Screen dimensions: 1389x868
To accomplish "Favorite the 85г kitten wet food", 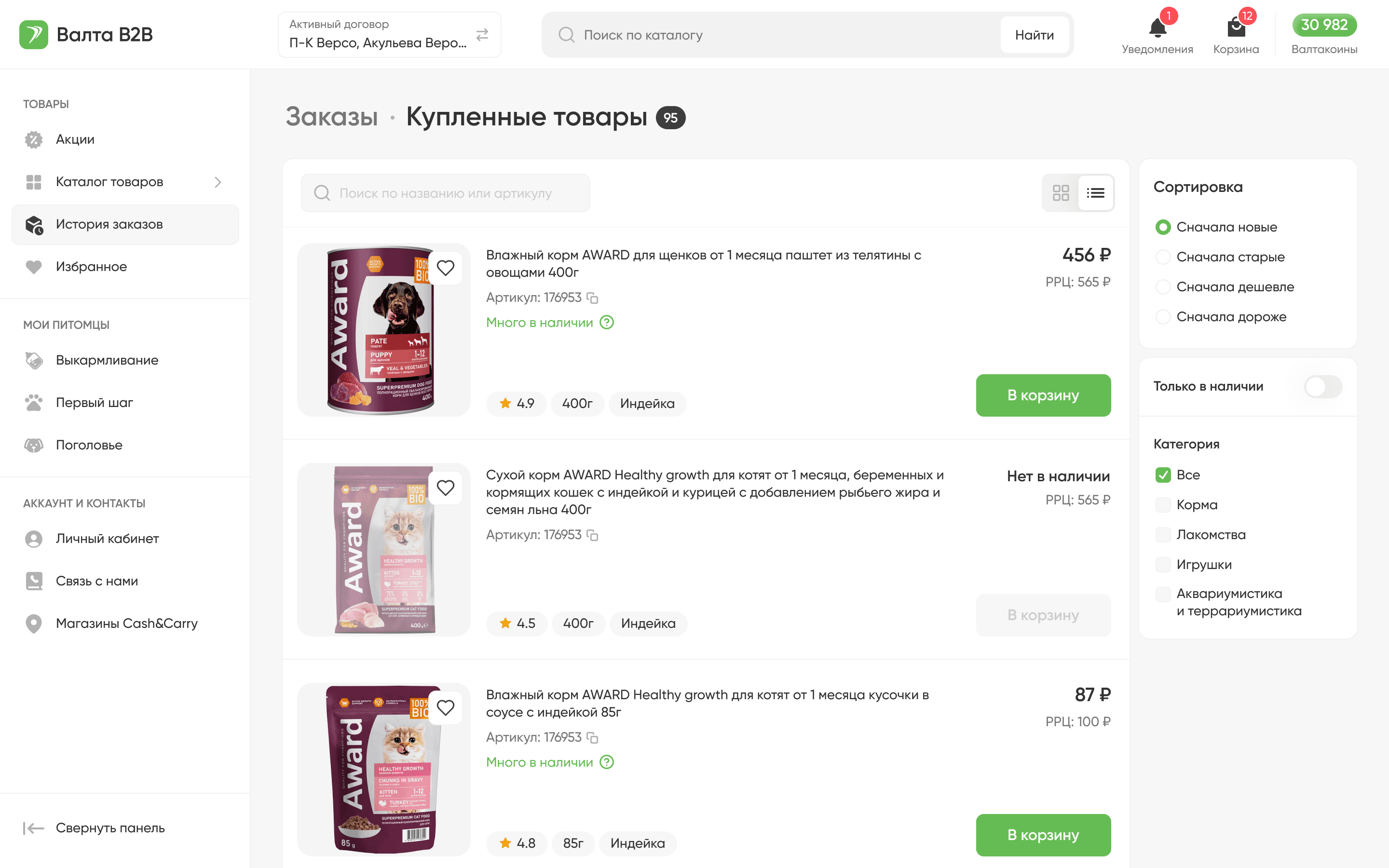I will pyautogui.click(x=446, y=708).
